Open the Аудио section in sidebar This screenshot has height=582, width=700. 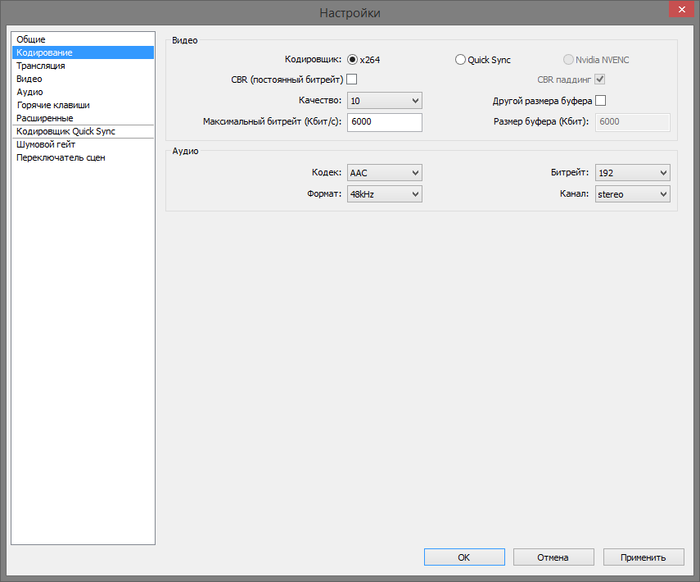pyautogui.click(x=83, y=92)
